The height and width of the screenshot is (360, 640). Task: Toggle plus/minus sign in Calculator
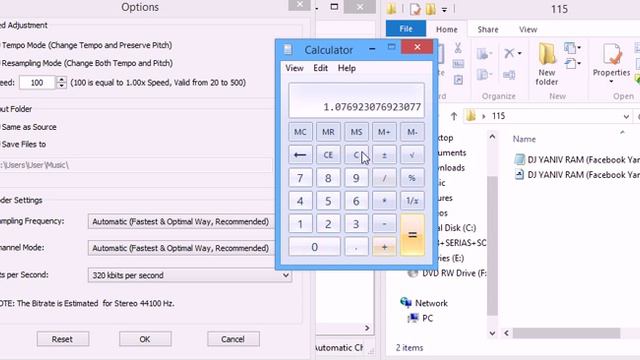384,155
